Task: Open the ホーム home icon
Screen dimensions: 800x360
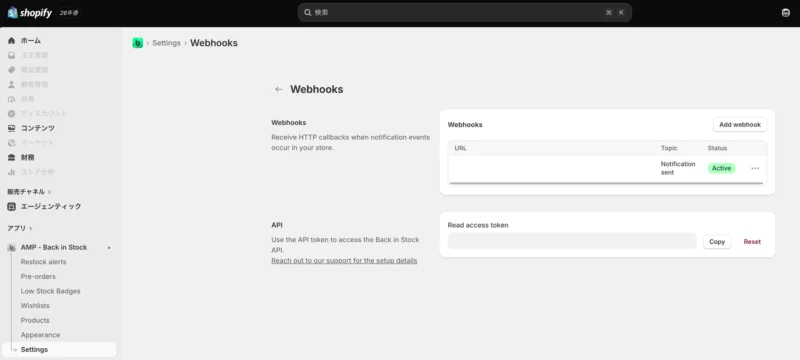Action: (11, 40)
